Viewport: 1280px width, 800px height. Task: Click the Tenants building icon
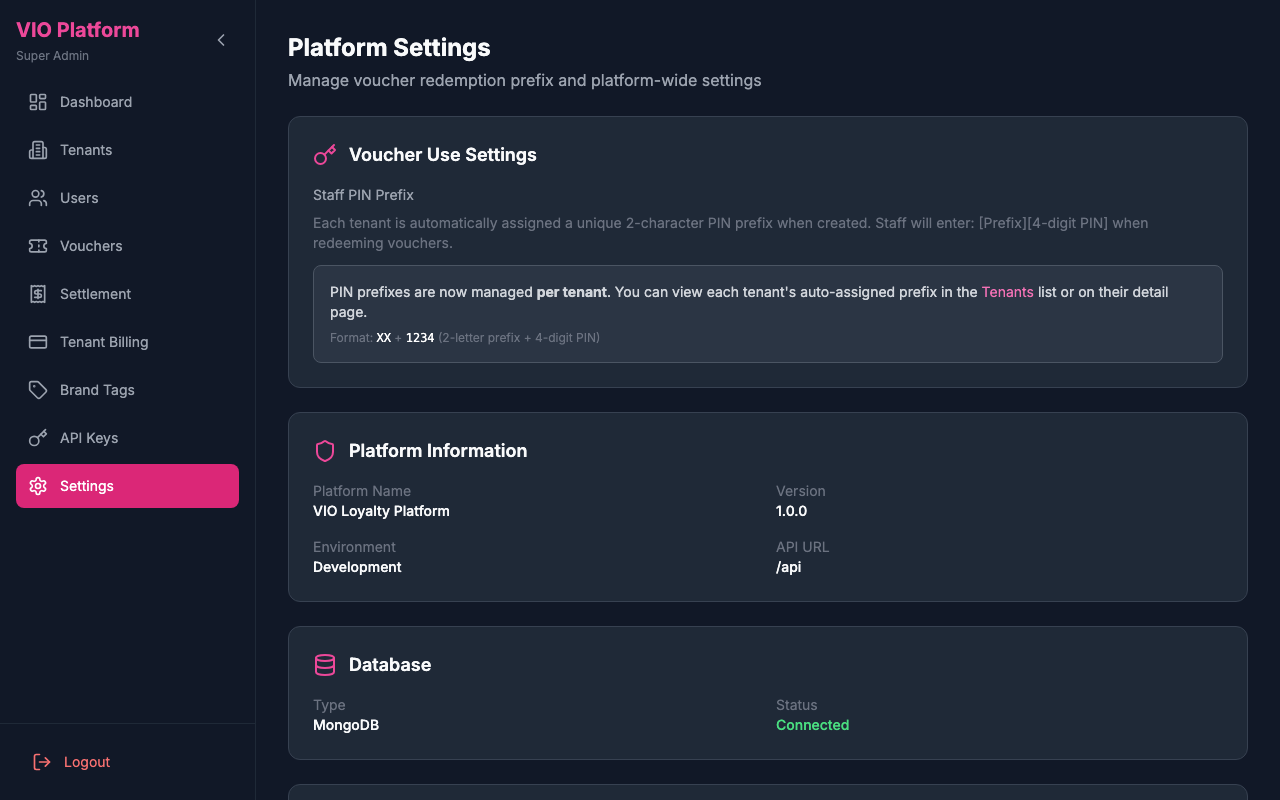[38, 149]
